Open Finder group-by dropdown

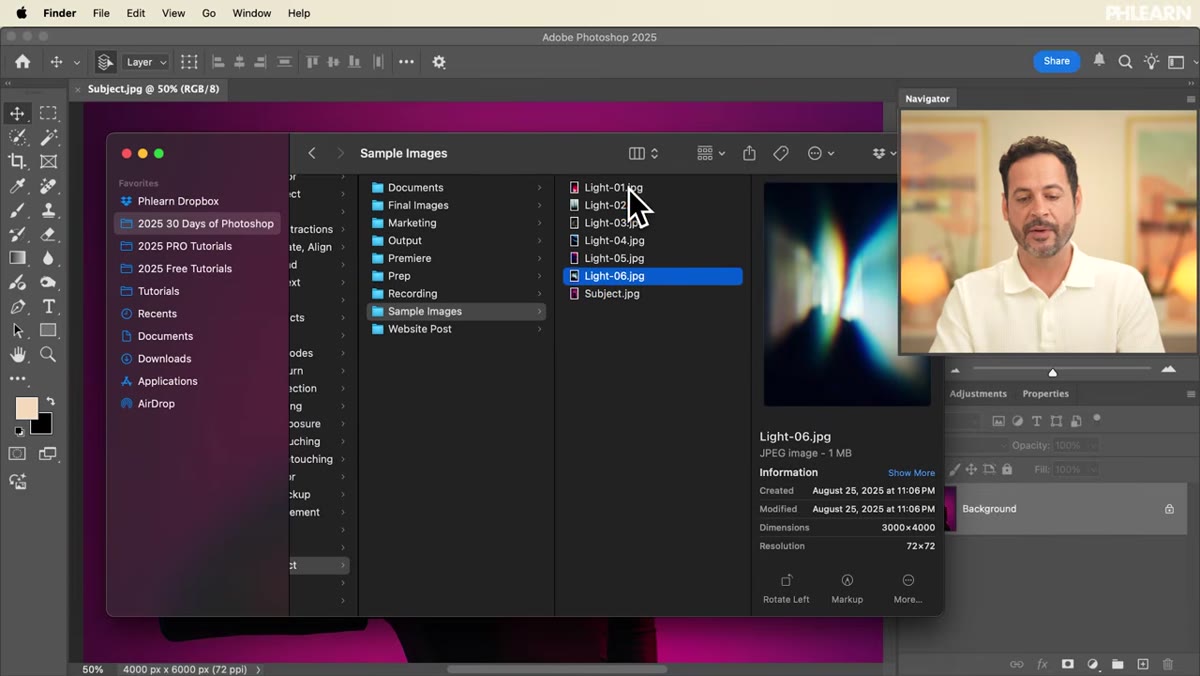point(711,153)
